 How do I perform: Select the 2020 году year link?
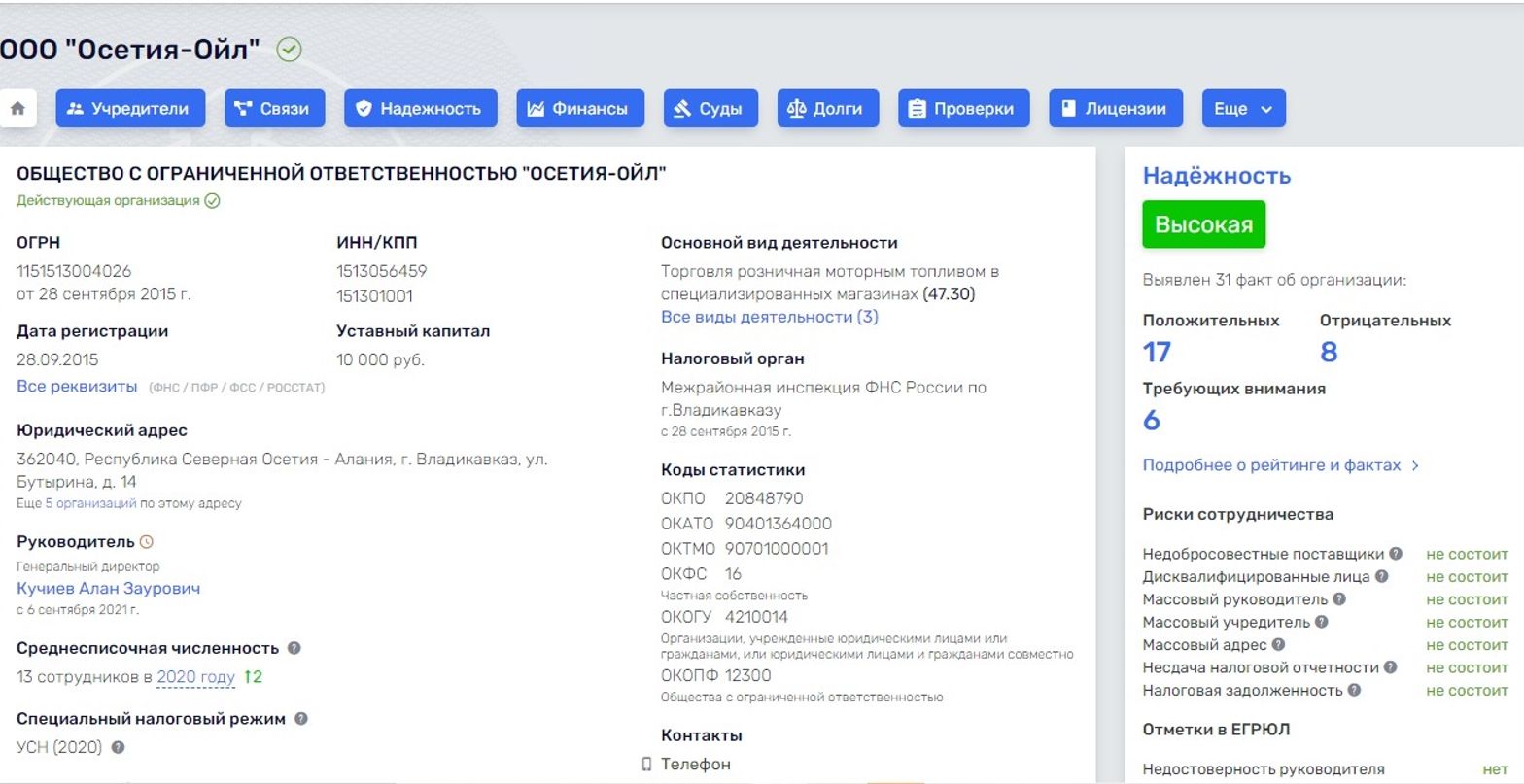point(196,677)
